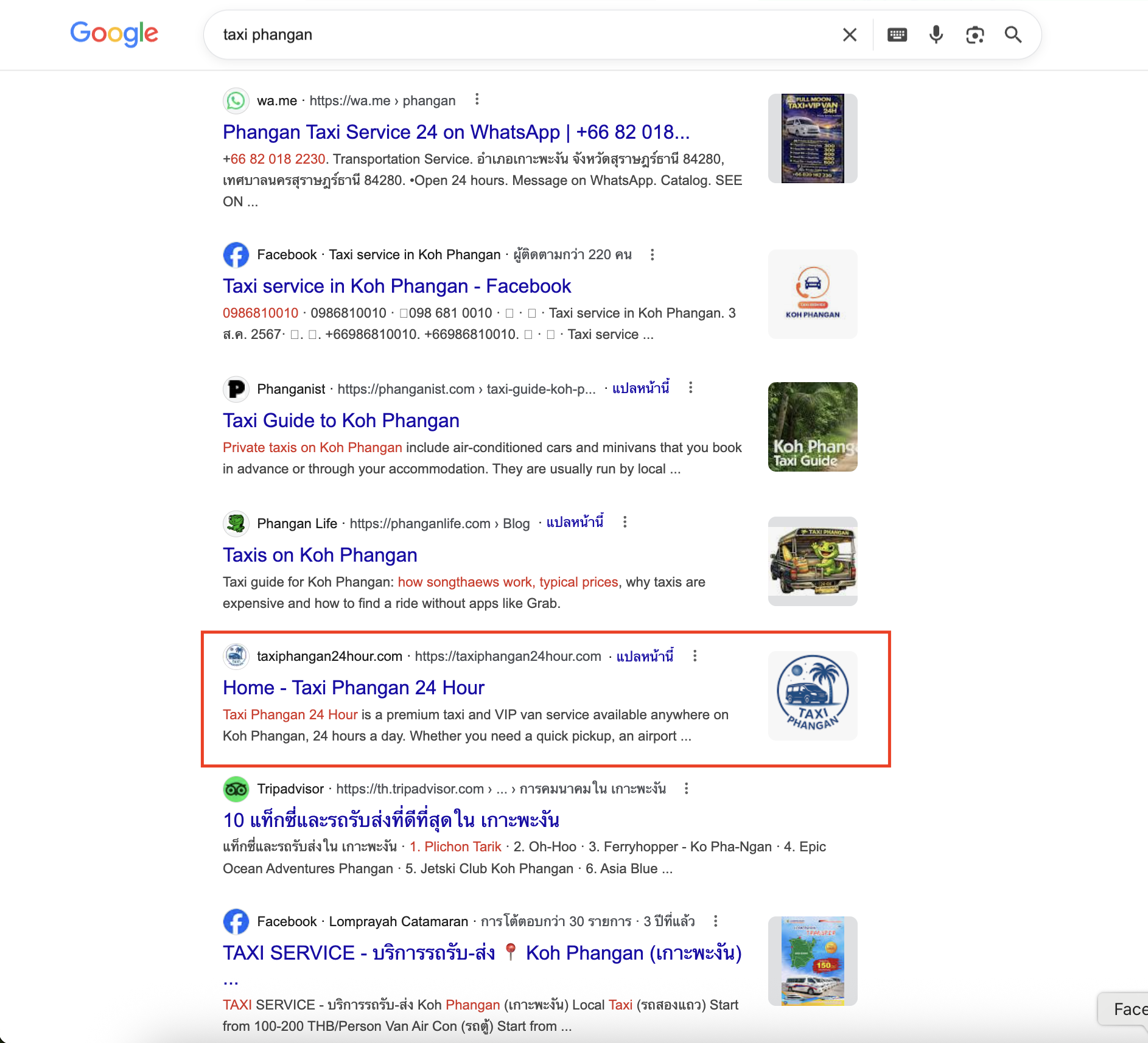Open more options for Taxi service Facebook result
Screen dimensions: 1148x1043
click(x=653, y=254)
